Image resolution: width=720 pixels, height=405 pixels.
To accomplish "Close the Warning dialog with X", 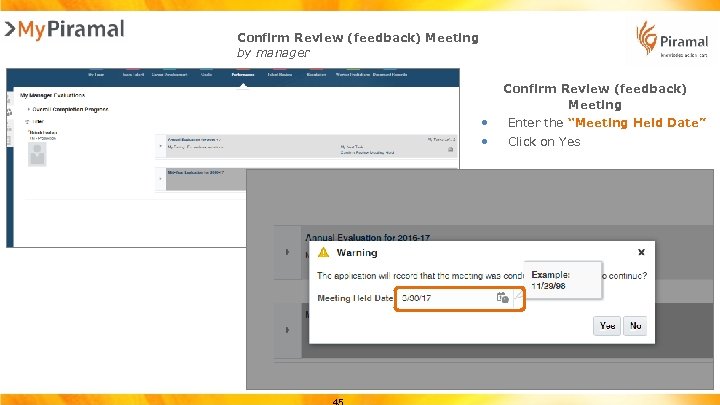I will (641, 252).
